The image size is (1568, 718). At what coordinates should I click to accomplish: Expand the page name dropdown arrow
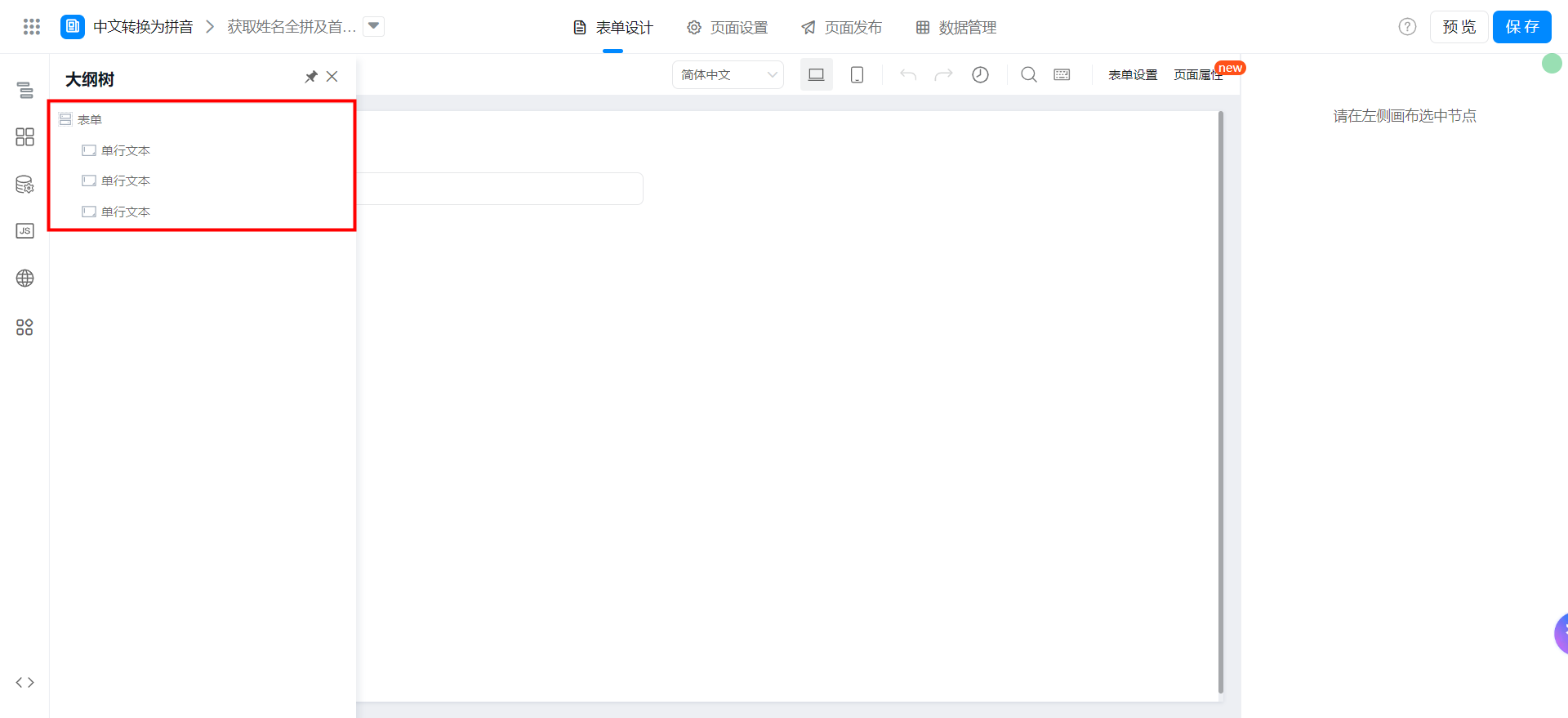point(373,26)
